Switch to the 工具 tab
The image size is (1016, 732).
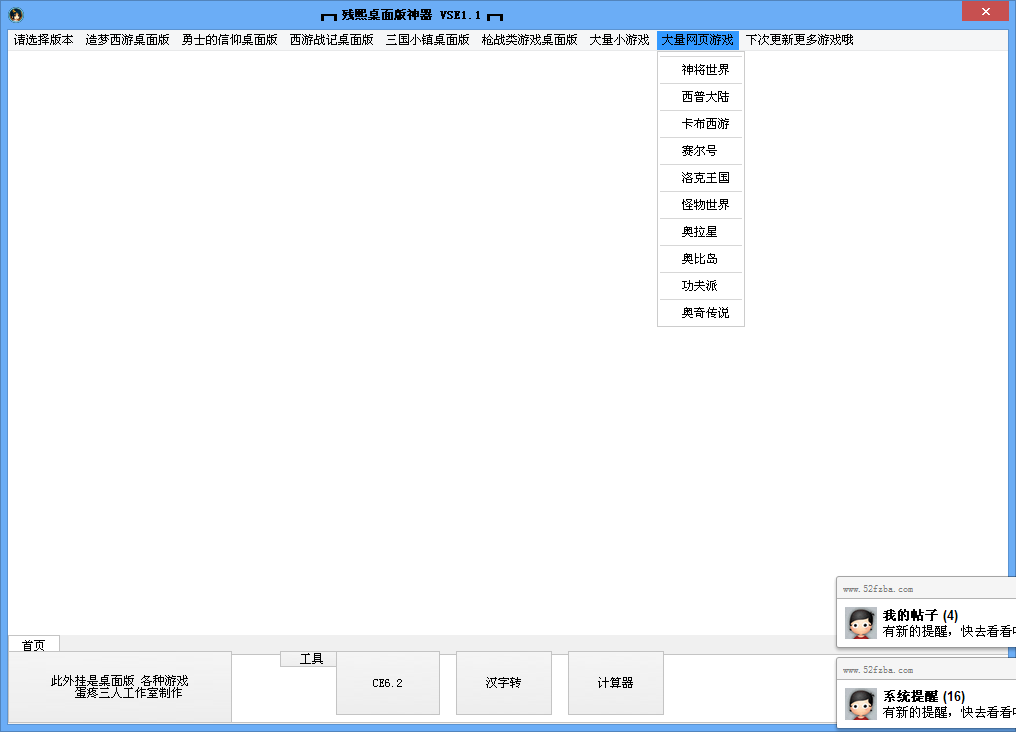[311, 659]
